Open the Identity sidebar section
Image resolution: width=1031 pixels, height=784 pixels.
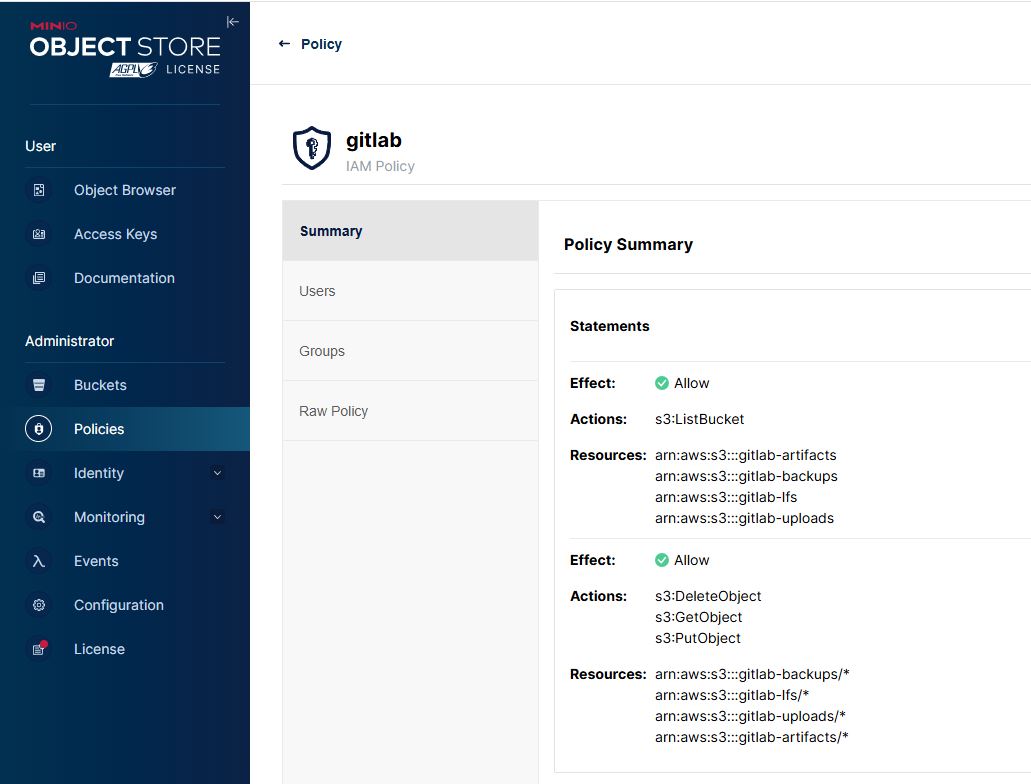99,473
